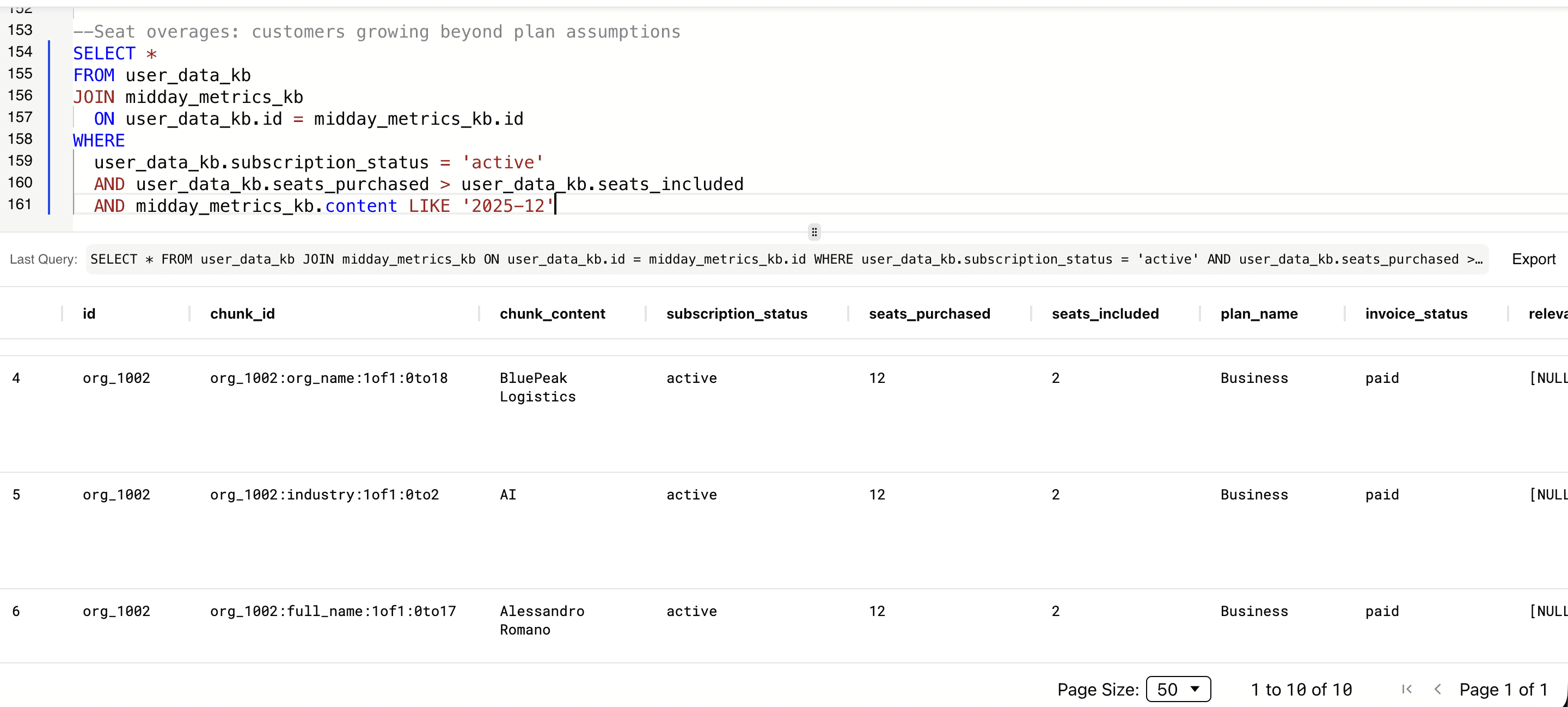Image resolution: width=1568 pixels, height=707 pixels.
Task: Click the seats_included column header
Action: [1105, 314]
